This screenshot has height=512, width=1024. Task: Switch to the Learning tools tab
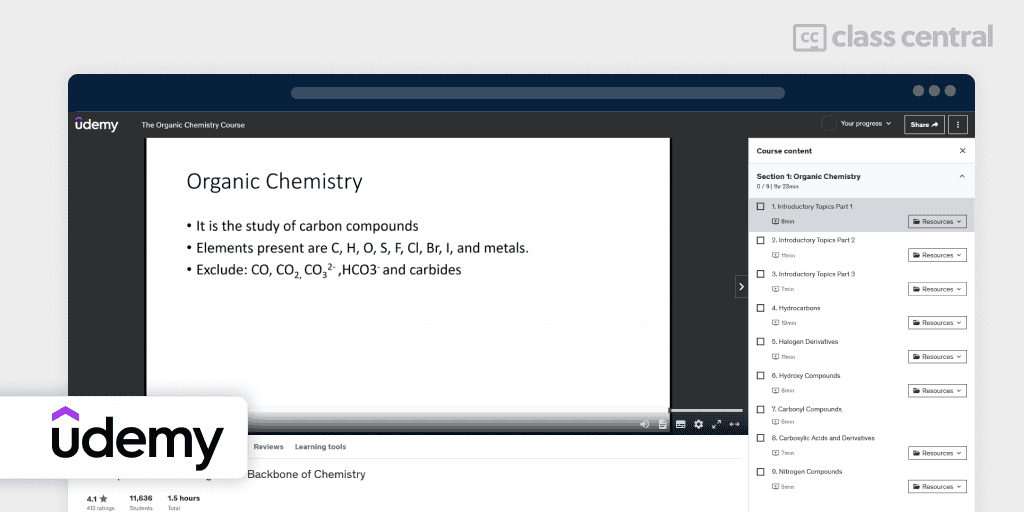[320, 447]
